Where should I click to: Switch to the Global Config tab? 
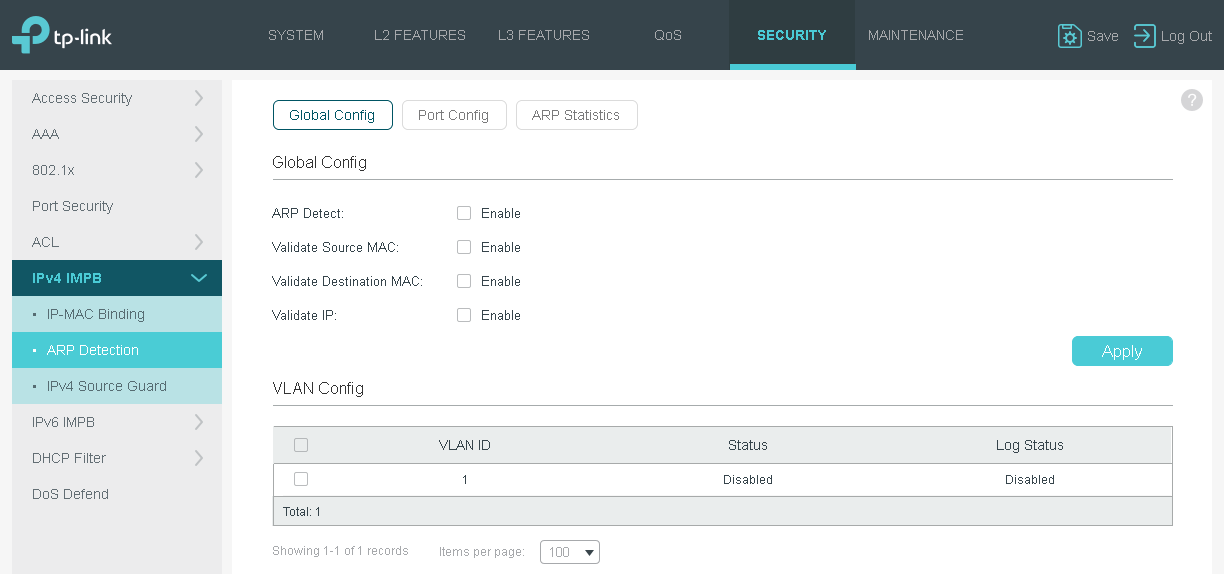332,115
